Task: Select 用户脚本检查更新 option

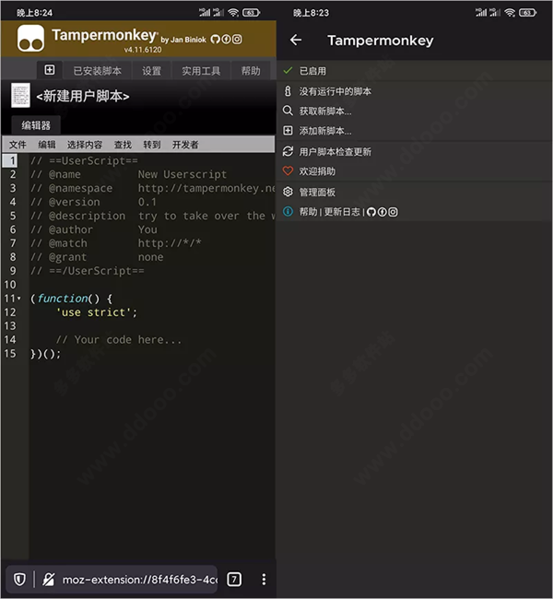Action: coord(414,152)
